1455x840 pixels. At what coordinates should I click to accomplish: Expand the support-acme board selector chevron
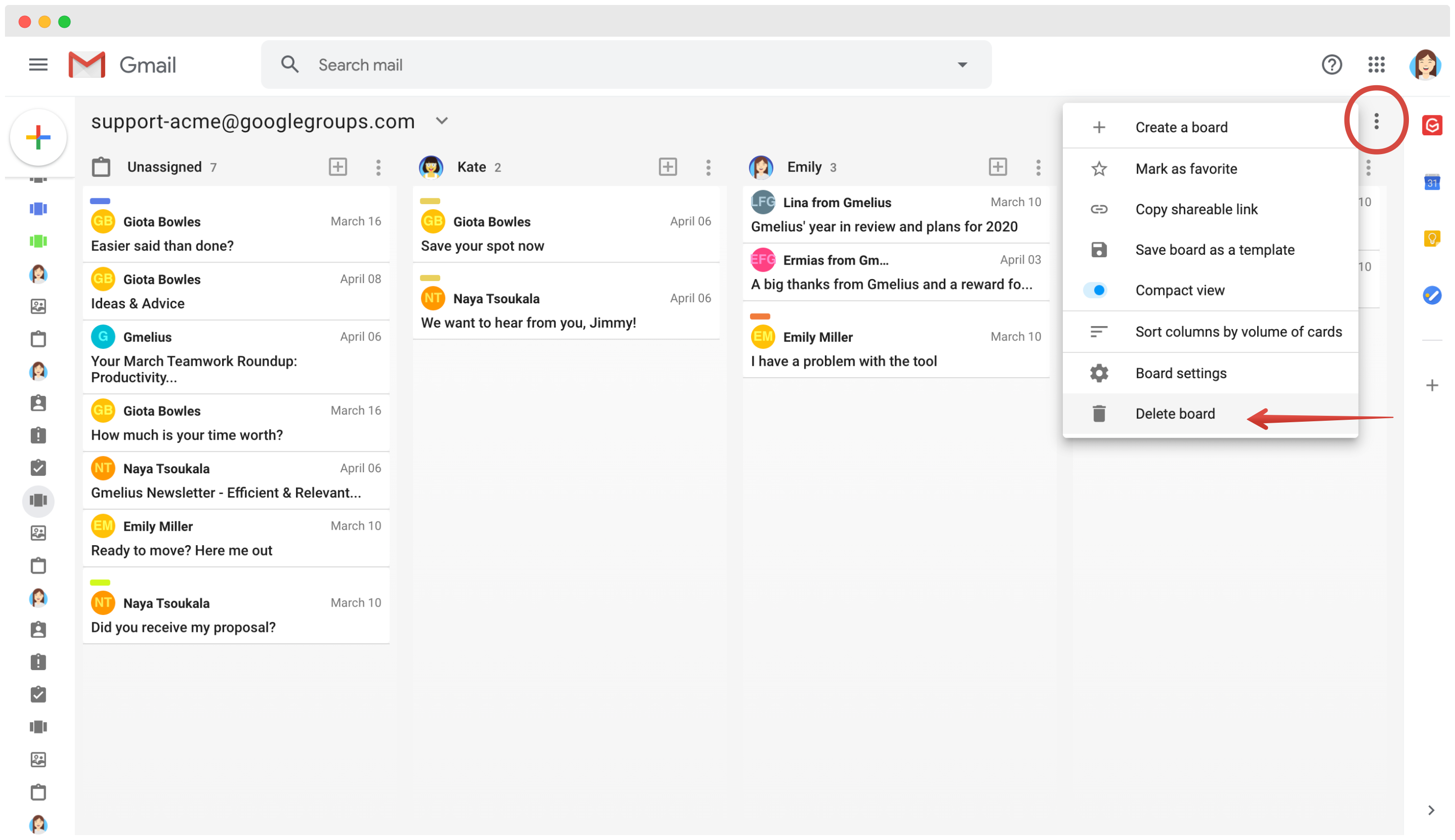[441, 120]
